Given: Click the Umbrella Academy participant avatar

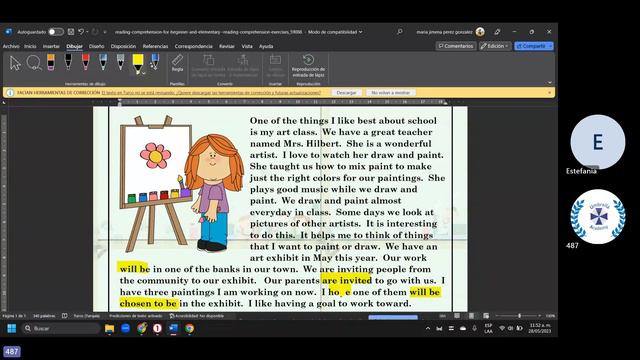Looking at the screenshot, I should point(598,216).
